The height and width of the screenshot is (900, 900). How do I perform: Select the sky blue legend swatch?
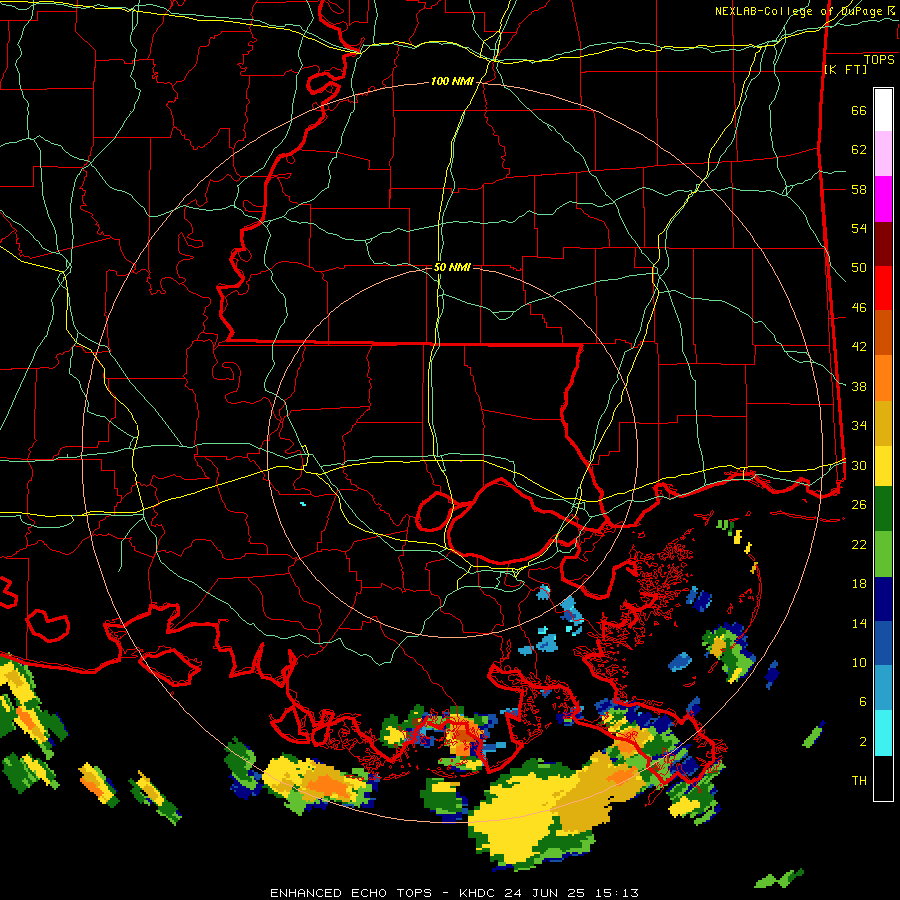tap(883, 687)
